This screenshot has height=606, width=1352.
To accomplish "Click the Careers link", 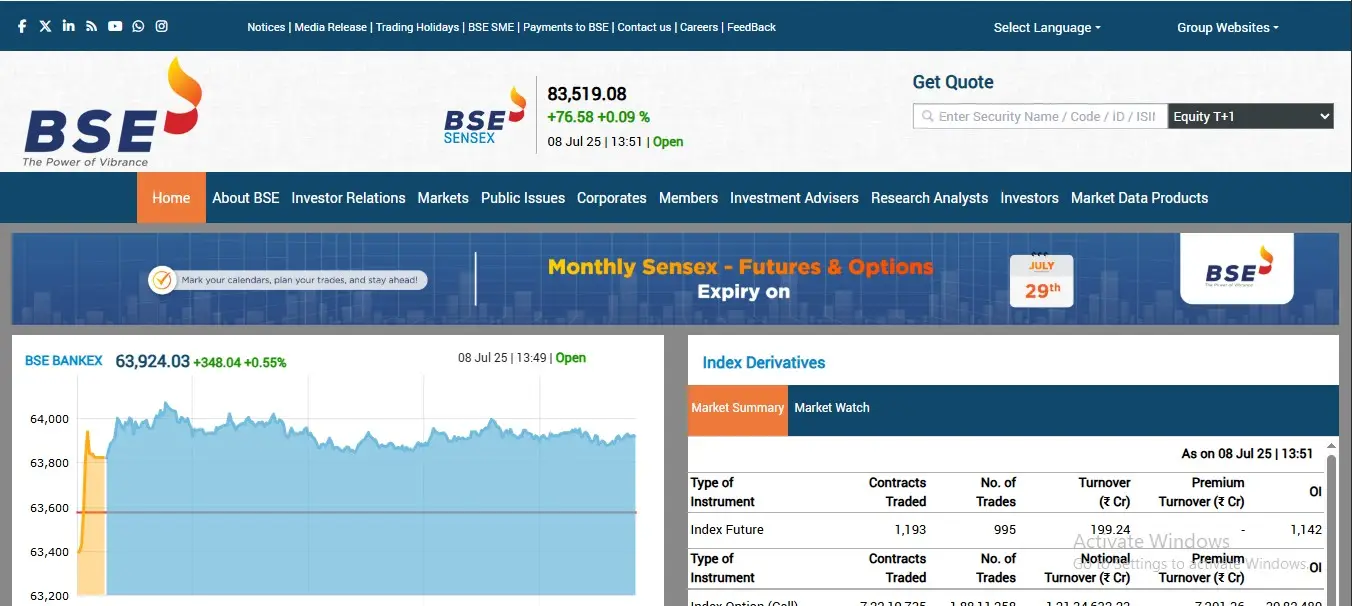I will 699,27.
